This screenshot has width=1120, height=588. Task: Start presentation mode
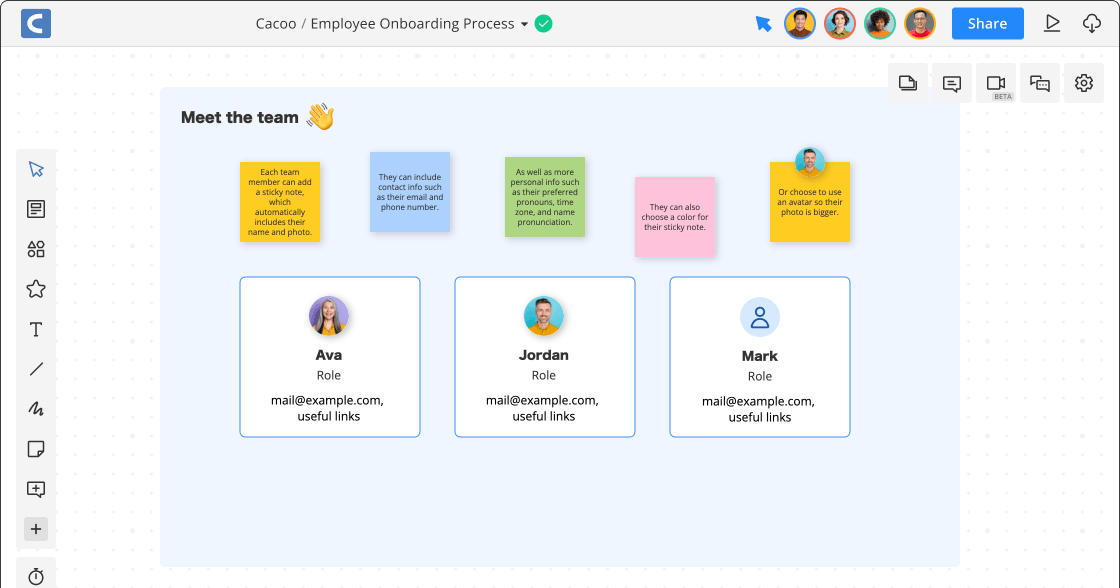[x=1052, y=22]
